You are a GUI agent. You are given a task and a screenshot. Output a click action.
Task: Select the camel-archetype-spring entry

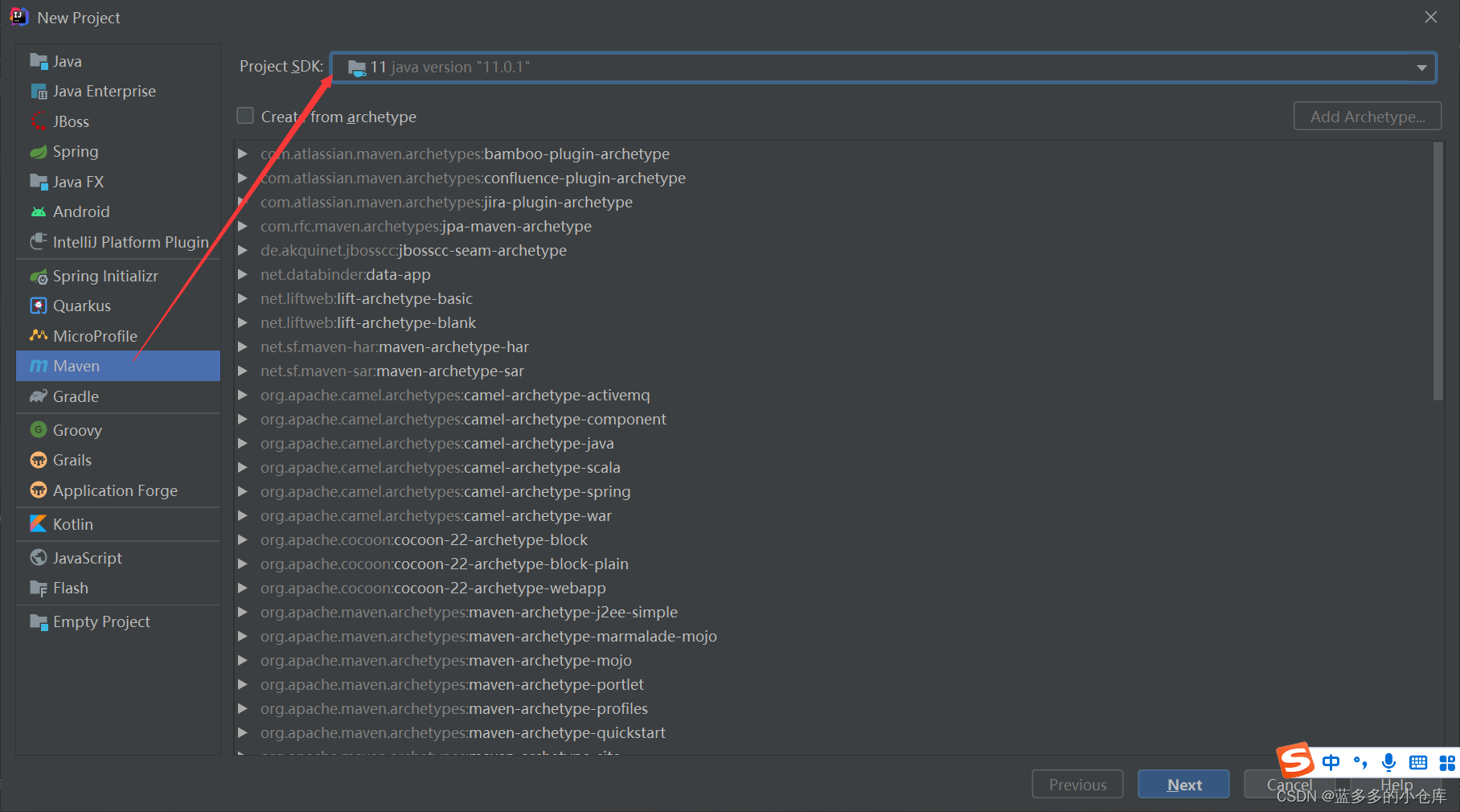445,491
